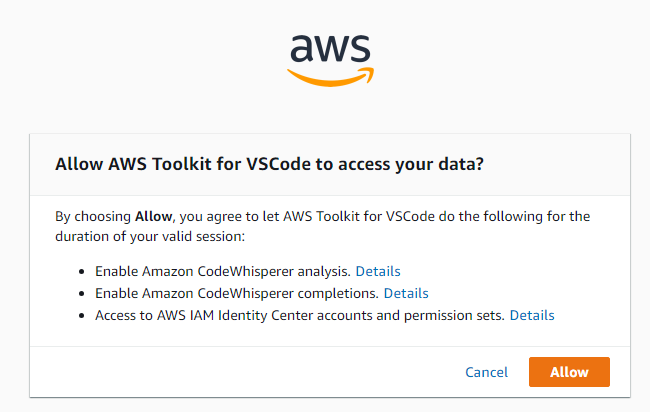This screenshot has height=412, width=650.
Task: Click the dialog heading about VSCode access
Action: tap(269, 164)
